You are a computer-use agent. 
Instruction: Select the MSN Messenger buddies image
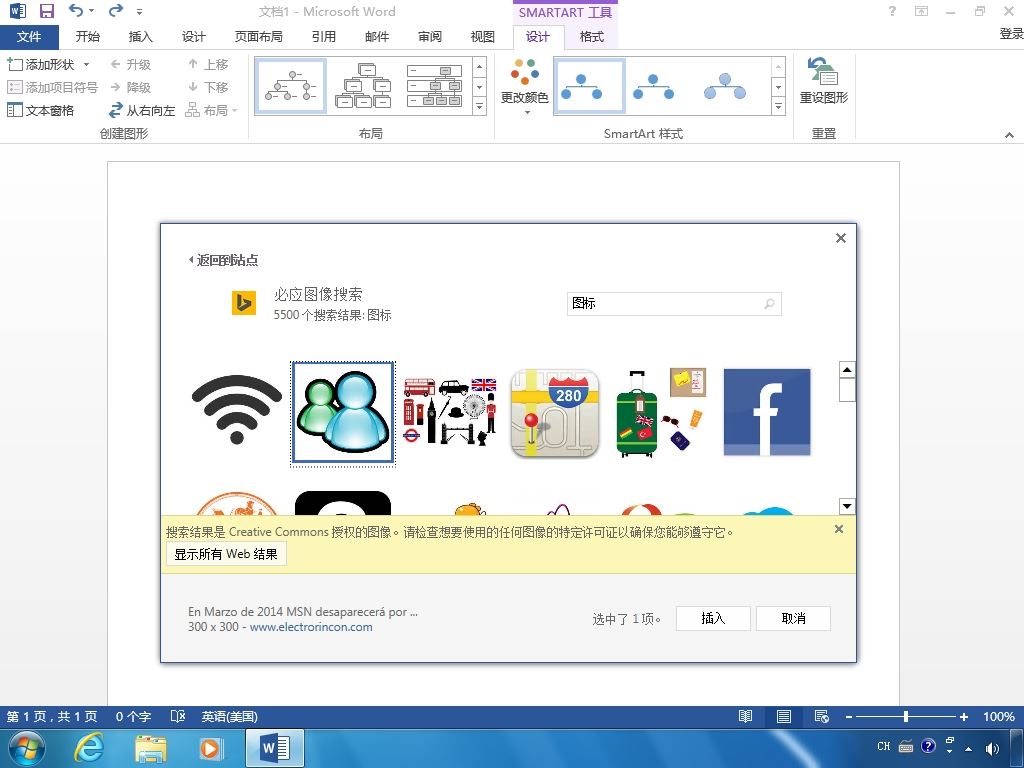point(343,414)
